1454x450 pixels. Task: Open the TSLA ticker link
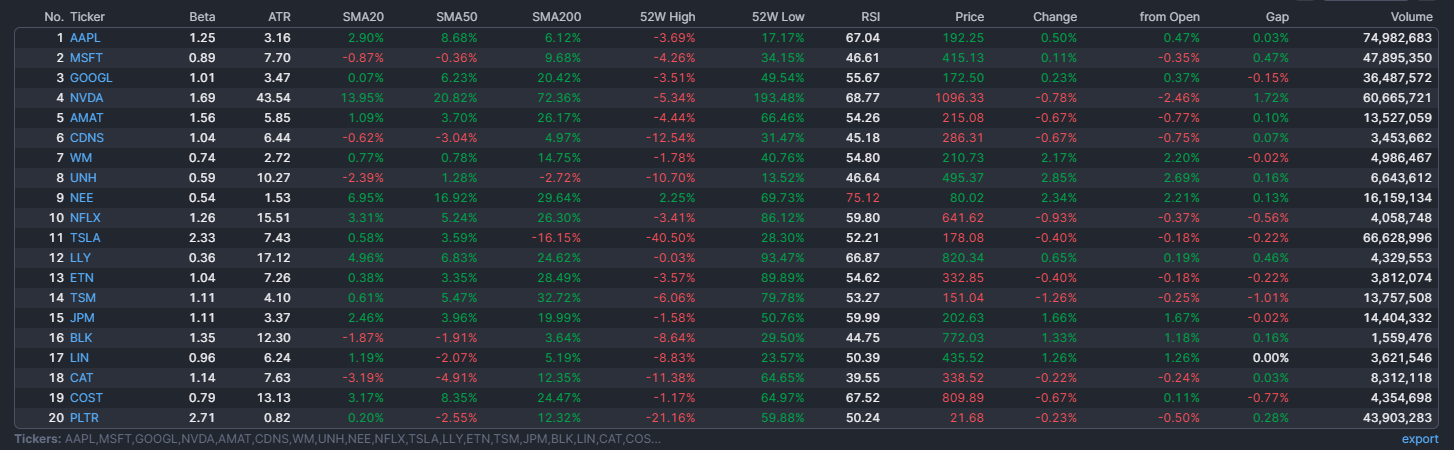[85, 237]
